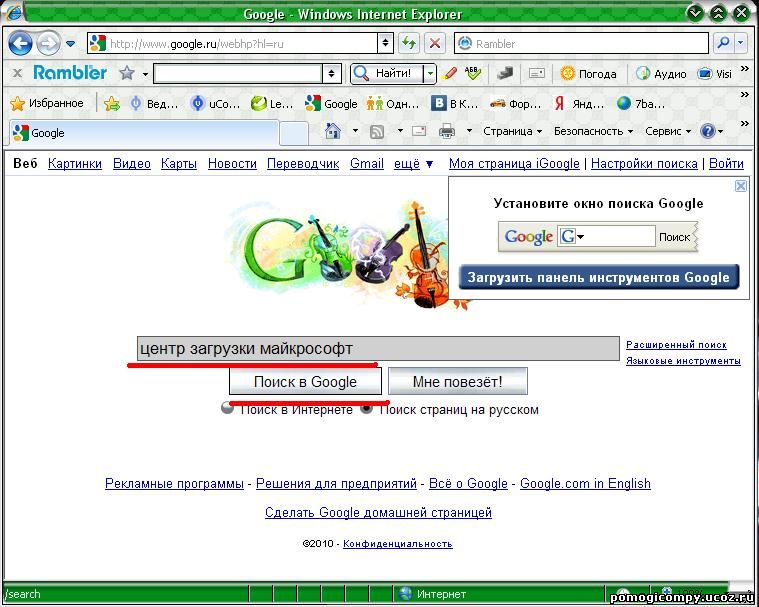Image resolution: width=759 pixels, height=607 pixels.
Task: Open the Карты link
Action: coord(179,164)
